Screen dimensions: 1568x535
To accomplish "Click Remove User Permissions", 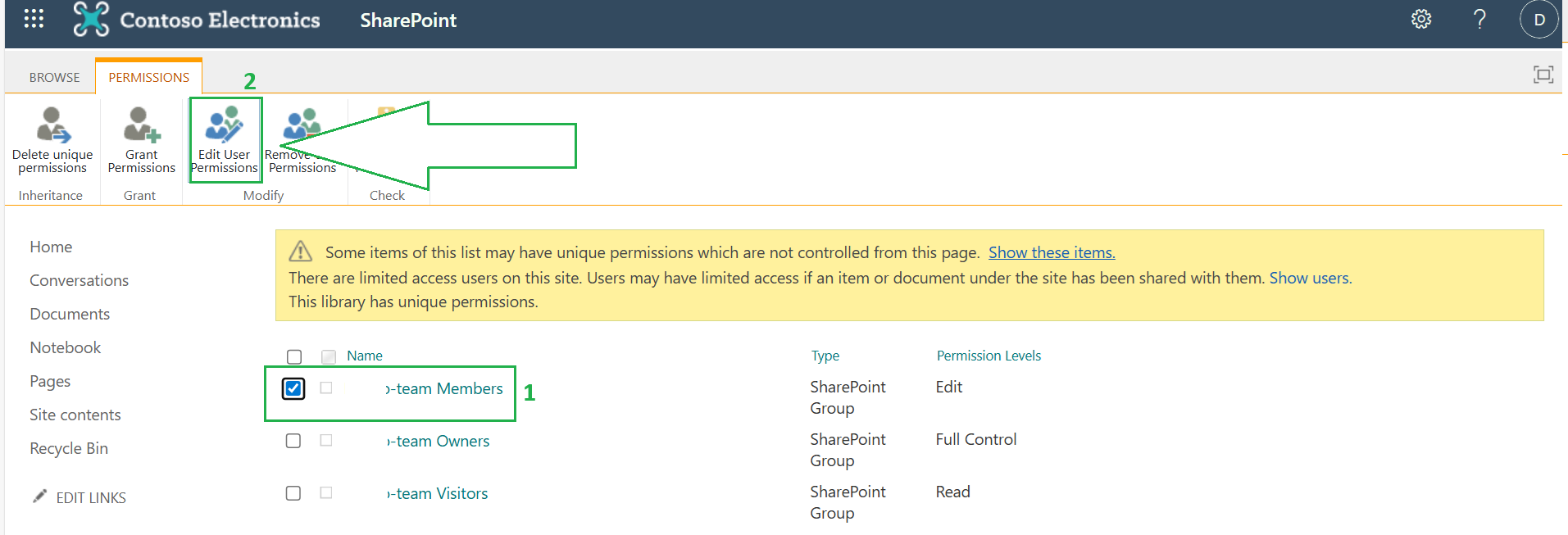I will pyautogui.click(x=302, y=140).
